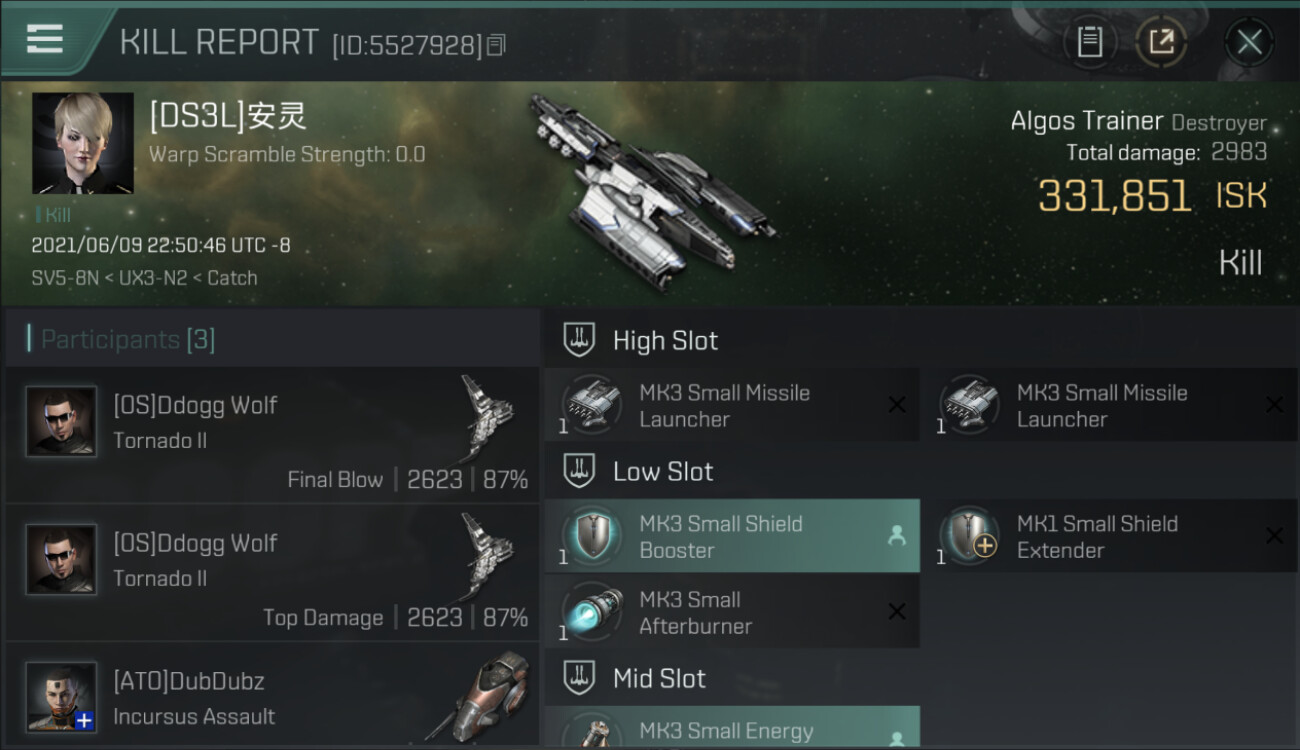1300x750 pixels.
Task: Open the Final Blow Ddogg Wolf entry
Action: pos(272,435)
